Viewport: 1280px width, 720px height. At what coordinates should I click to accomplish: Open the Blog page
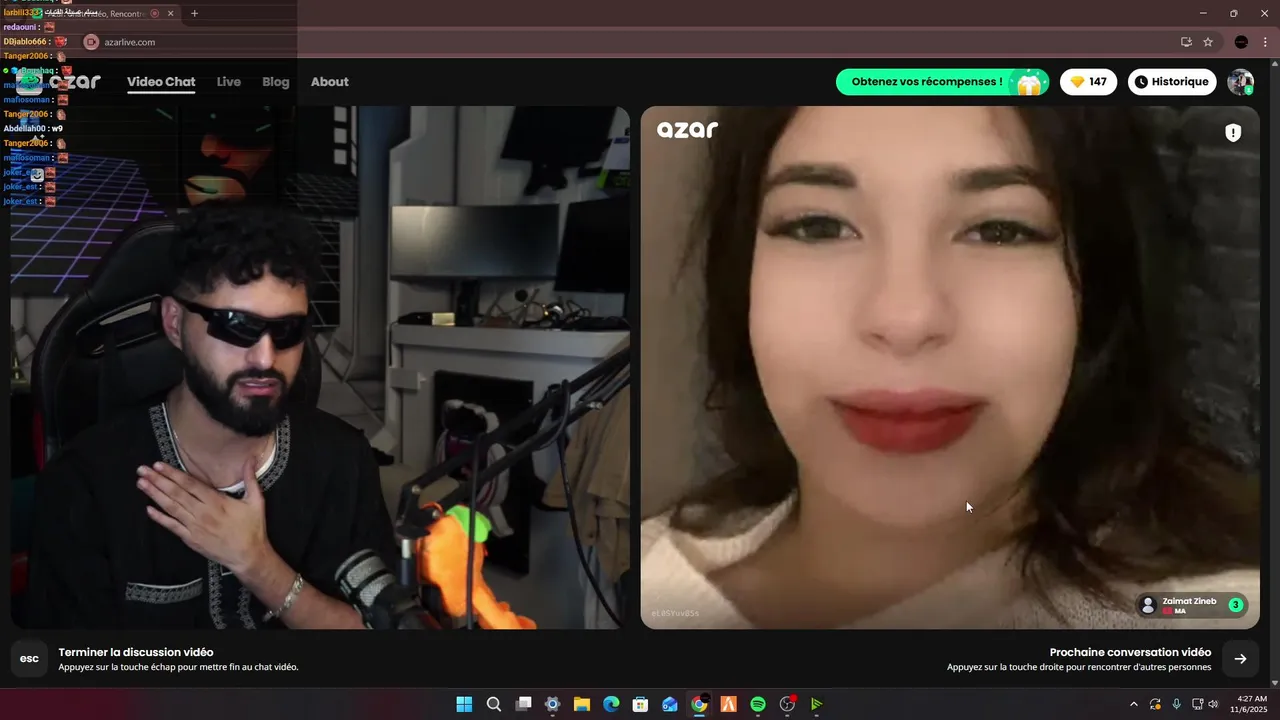tap(276, 82)
